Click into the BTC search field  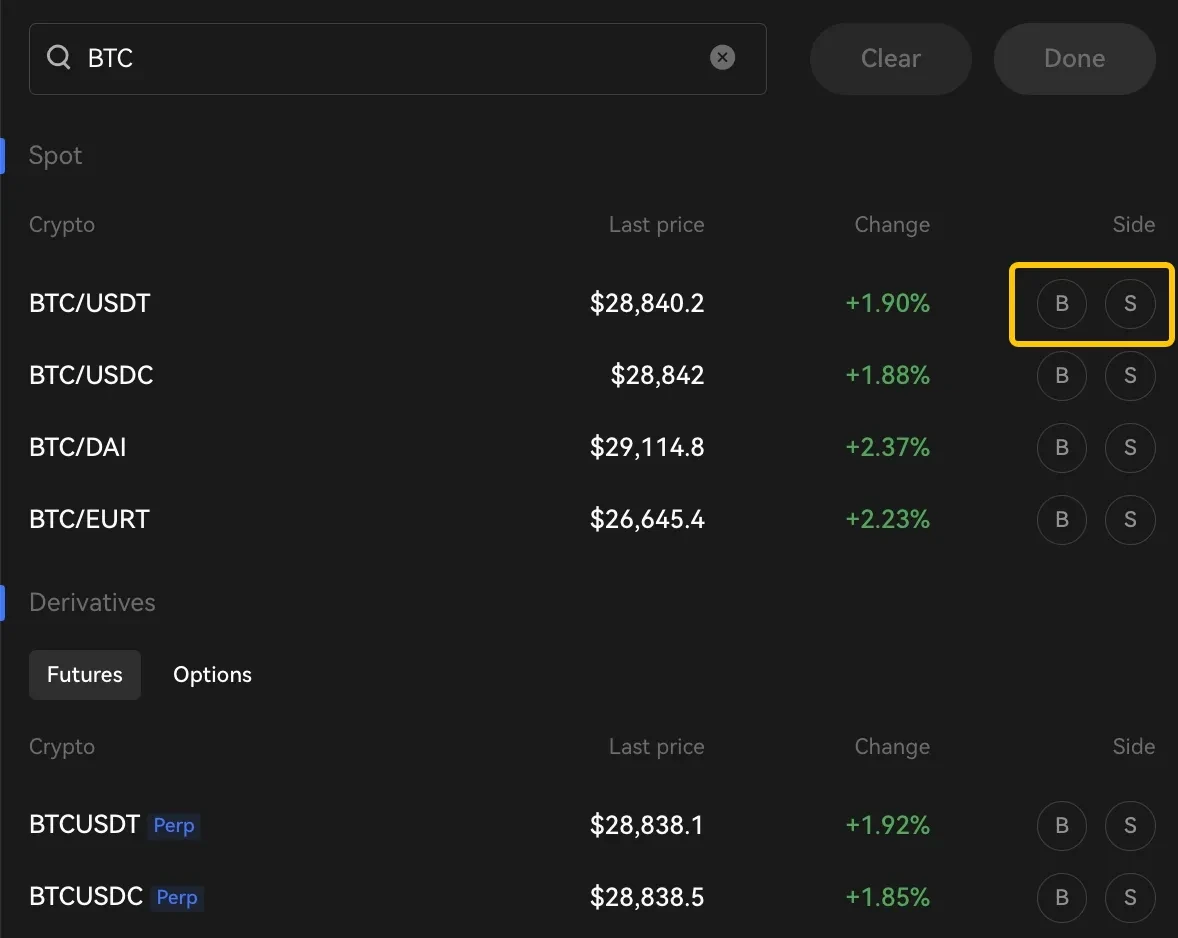(x=397, y=59)
